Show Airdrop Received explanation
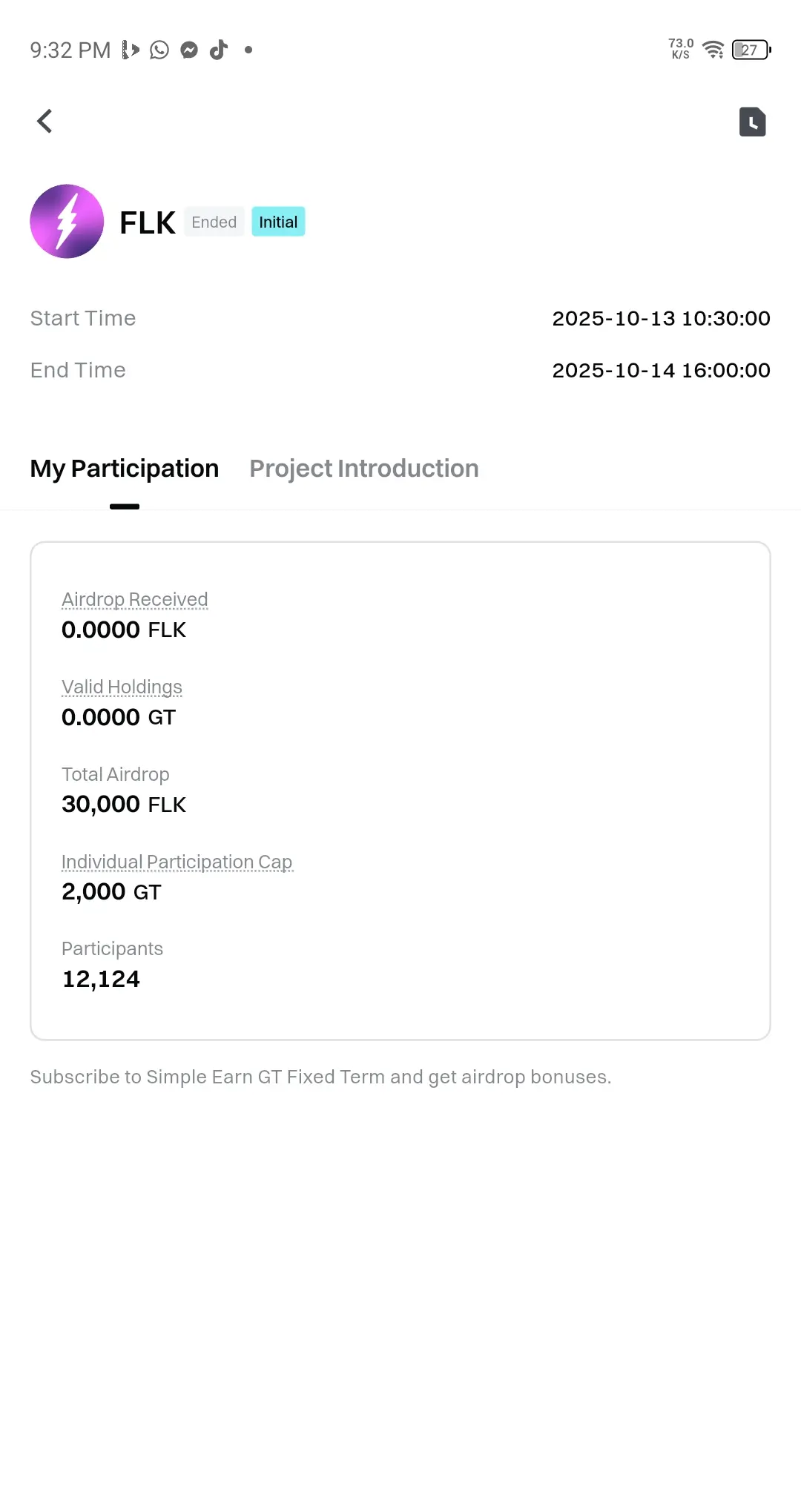Viewport: 801px width, 1512px height. coord(135,599)
